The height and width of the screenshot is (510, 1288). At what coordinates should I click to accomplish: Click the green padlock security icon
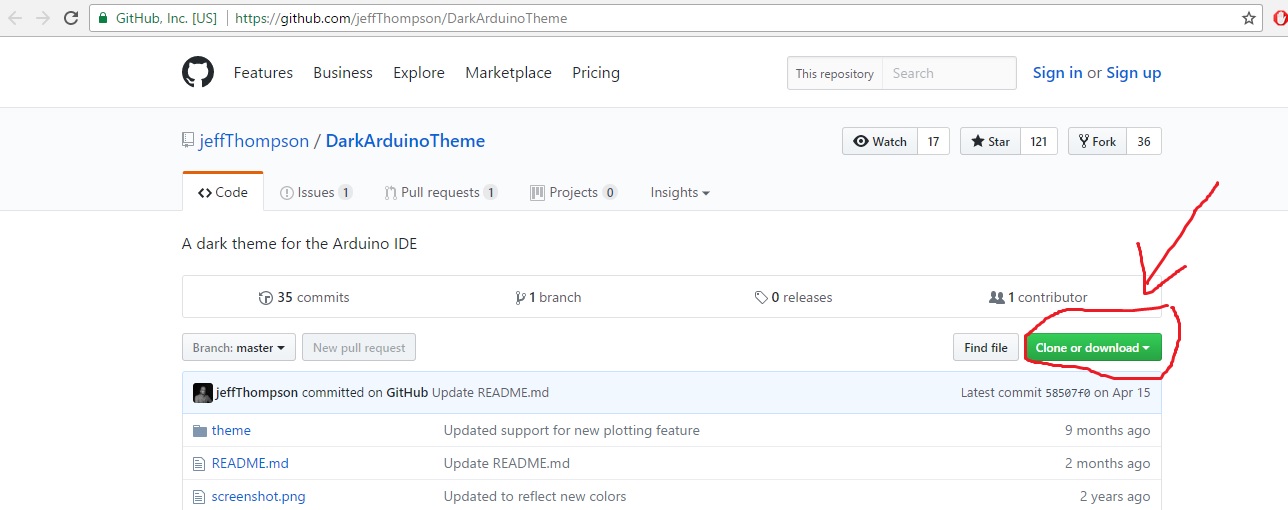pyautogui.click(x=103, y=18)
